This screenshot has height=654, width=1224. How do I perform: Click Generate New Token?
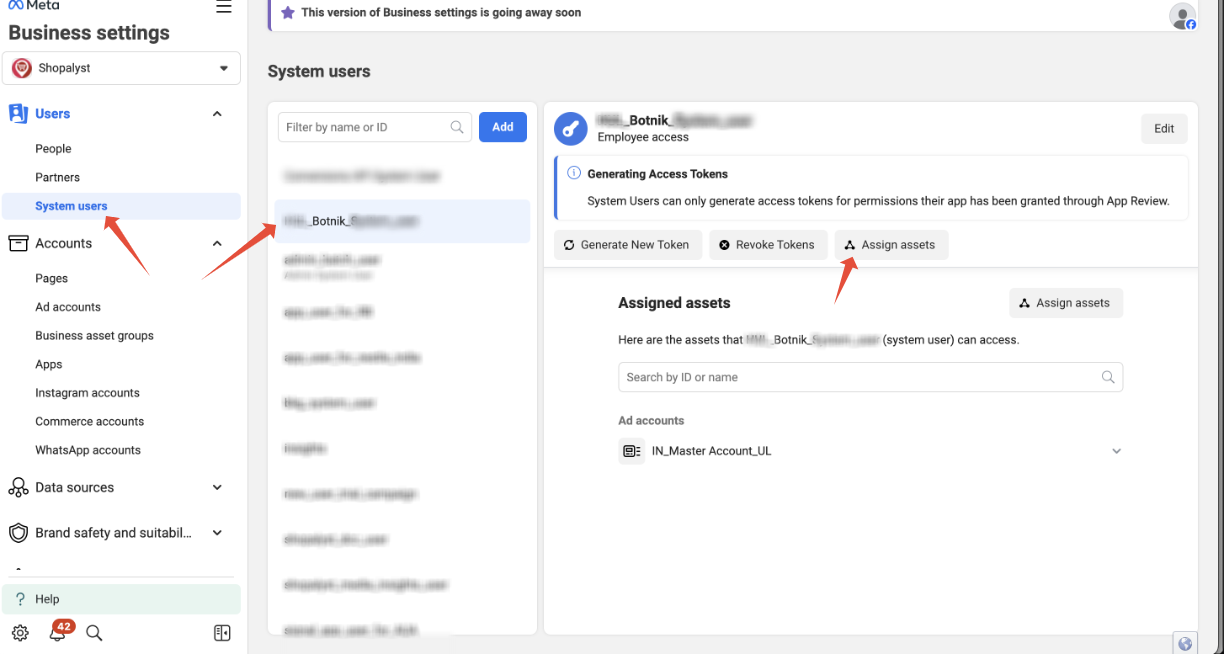pyautogui.click(x=627, y=245)
